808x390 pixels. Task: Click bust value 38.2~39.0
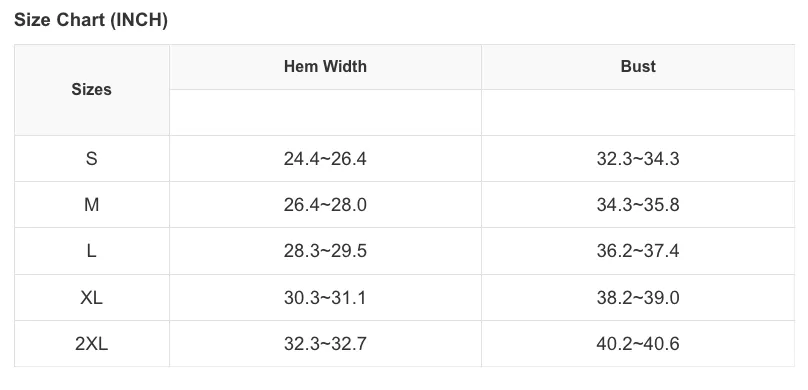(638, 297)
